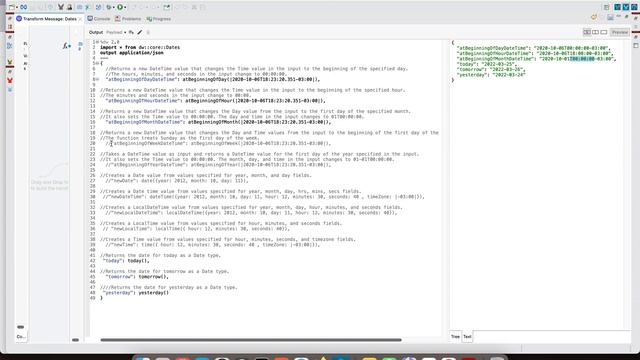Image resolution: width=640 pixels, height=360 pixels.
Task: Select the source-only layout icon
Action: pyautogui.click(x=604, y=32)
